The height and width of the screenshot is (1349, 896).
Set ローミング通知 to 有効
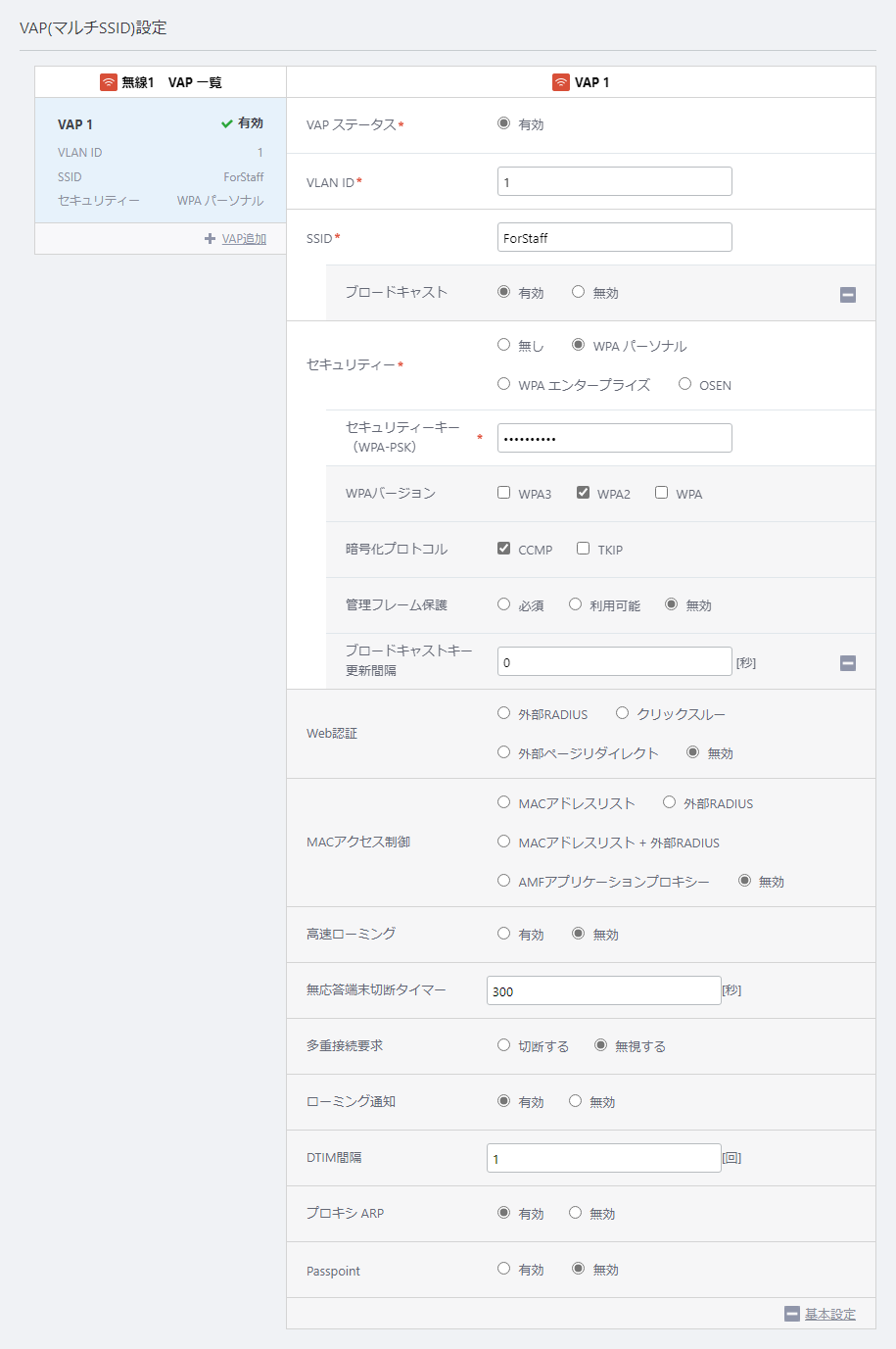(503, 1101)
